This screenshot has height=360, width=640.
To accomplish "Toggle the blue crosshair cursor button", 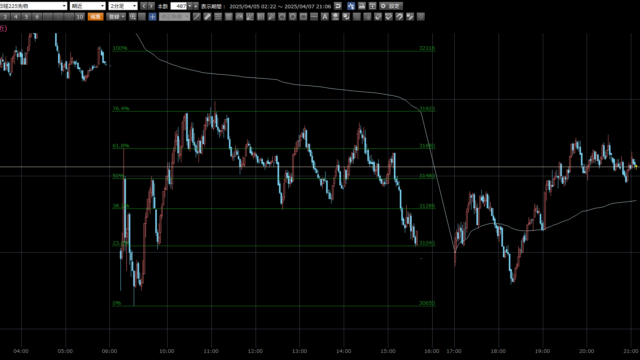I will click(152, 17).
